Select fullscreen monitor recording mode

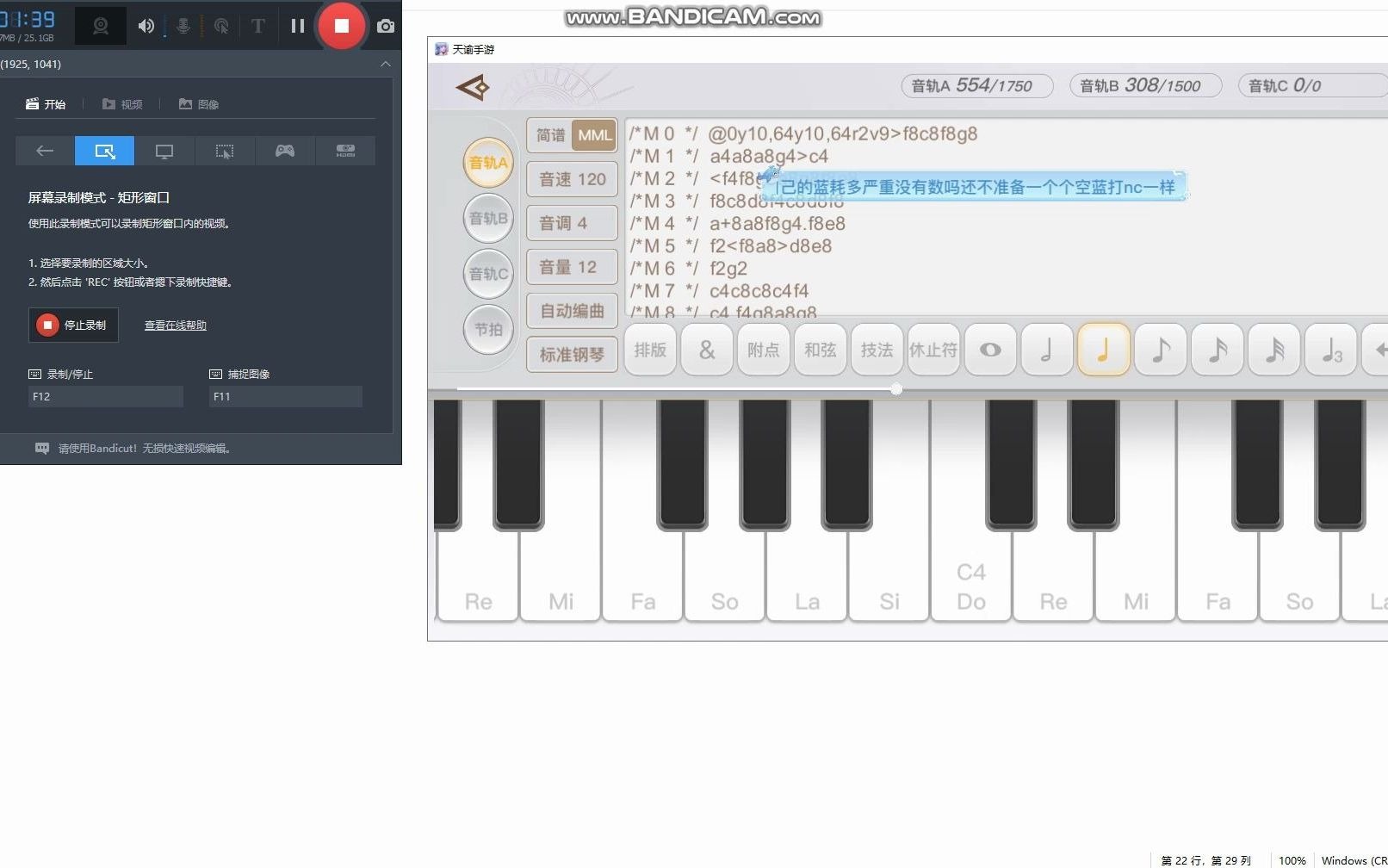[x=164, y=151]
